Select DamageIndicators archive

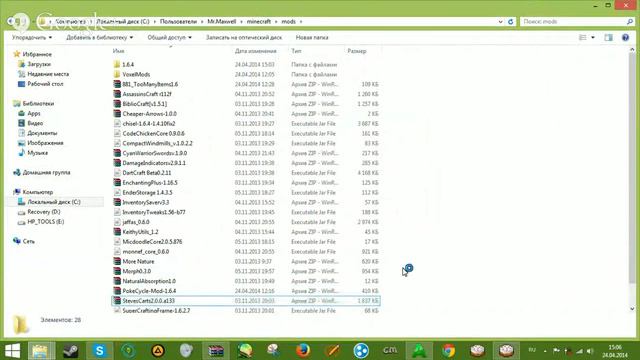point(154,163)
